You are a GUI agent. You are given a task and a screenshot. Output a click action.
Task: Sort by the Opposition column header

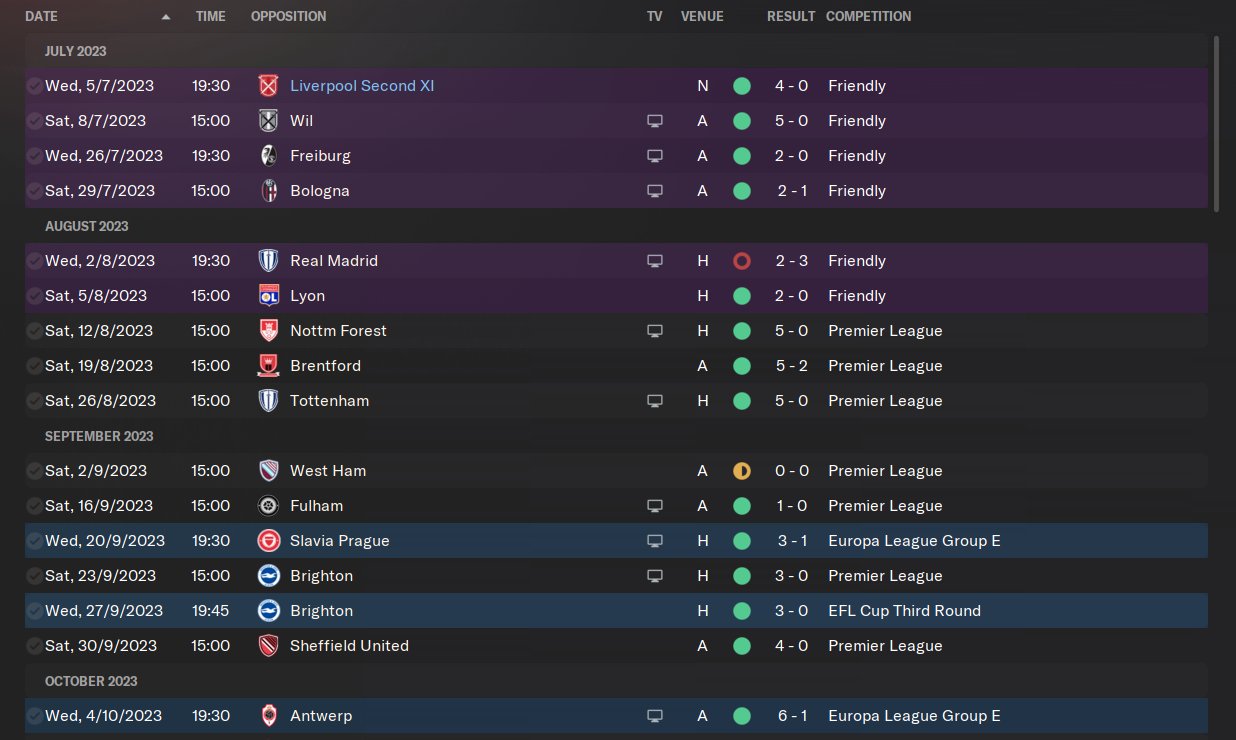pyautogui.click(x=288, y=17)
